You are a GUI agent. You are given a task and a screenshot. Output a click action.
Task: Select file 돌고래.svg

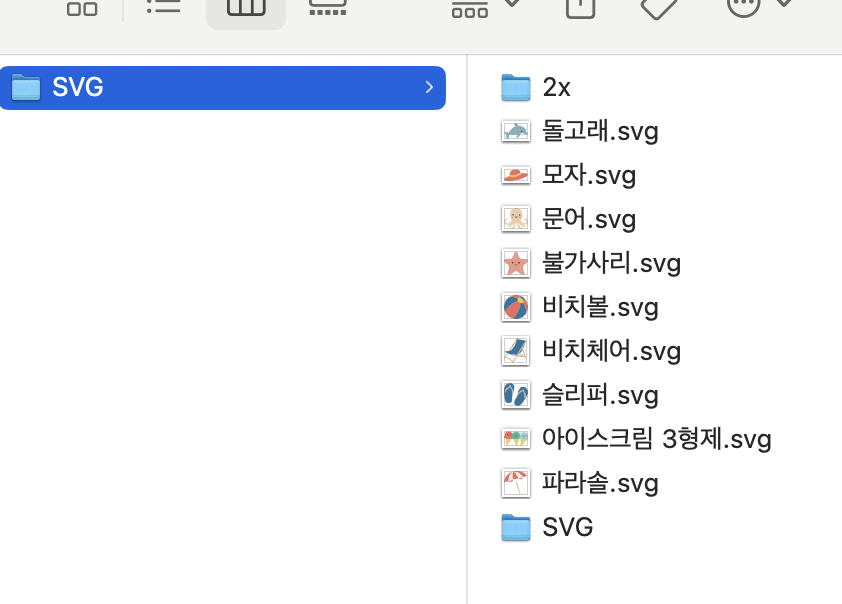(600, 131)
